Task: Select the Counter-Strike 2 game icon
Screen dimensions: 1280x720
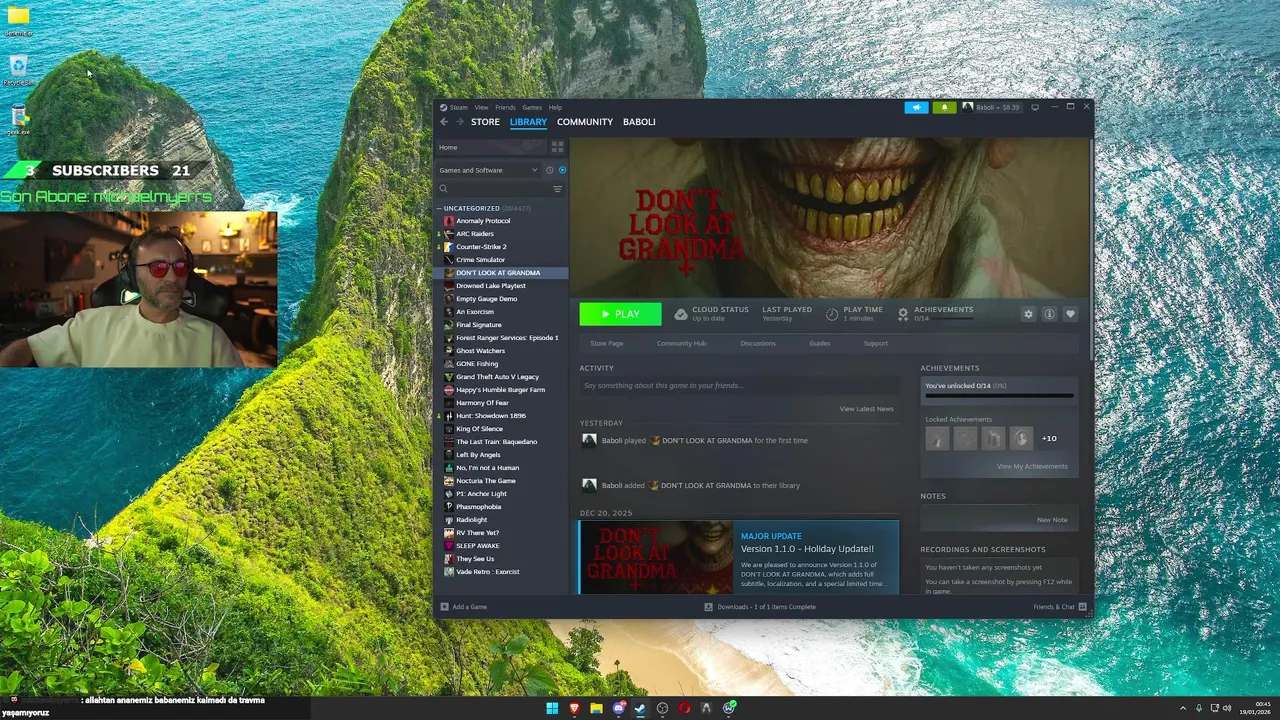Action: [449, 247]
